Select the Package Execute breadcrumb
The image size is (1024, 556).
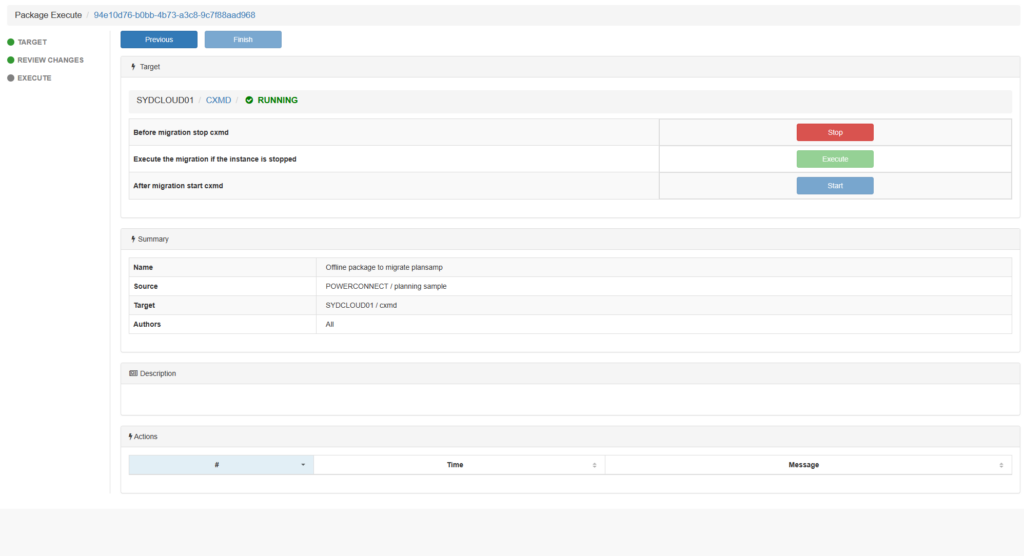[x=48, y=15]
